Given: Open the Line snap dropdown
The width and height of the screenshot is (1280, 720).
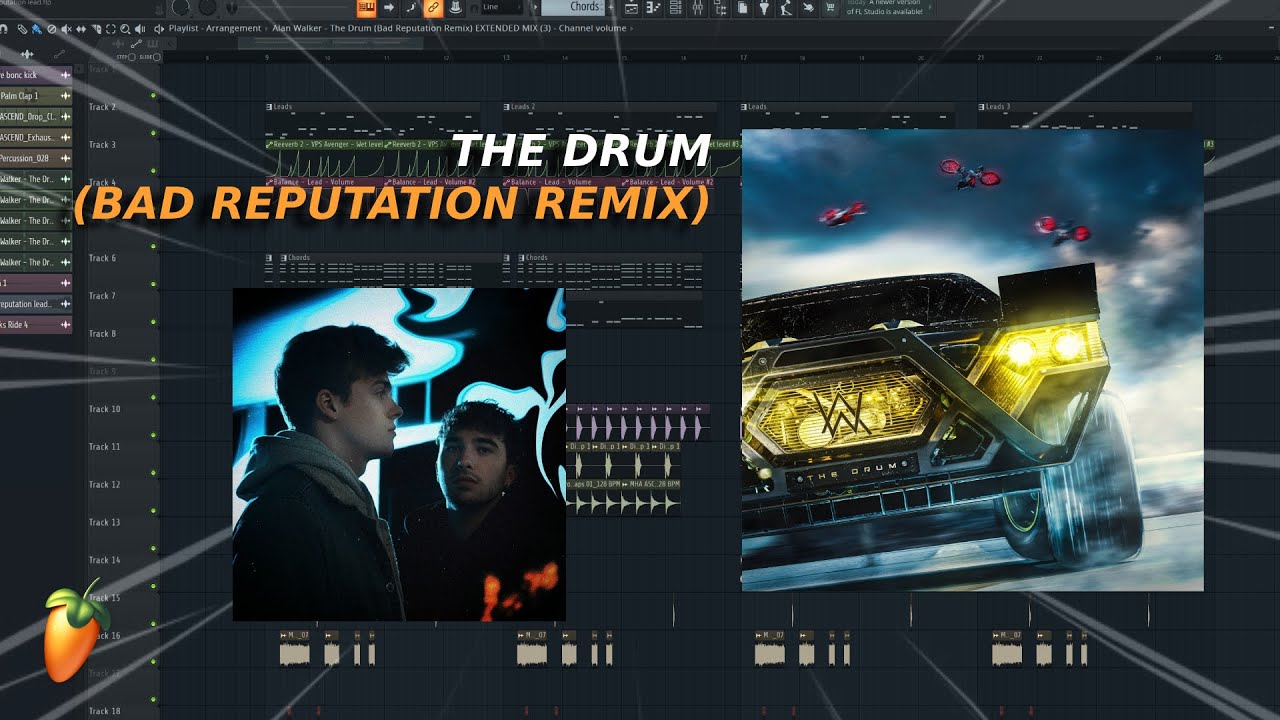Looking at the screenshot, I should pyautogui.click(x=502, y=7).
